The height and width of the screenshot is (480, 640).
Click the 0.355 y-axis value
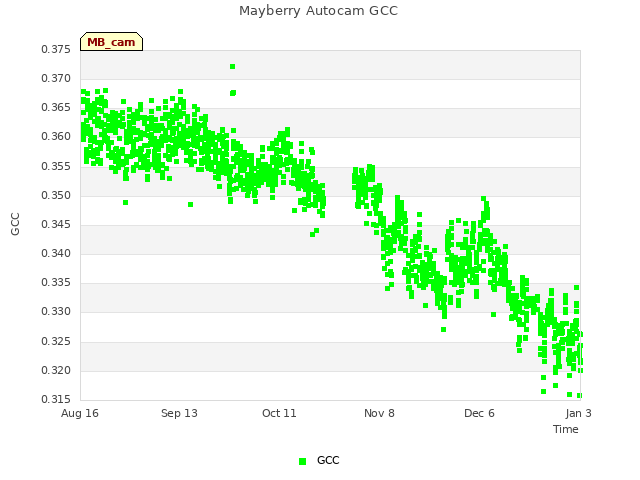[56, 167]
